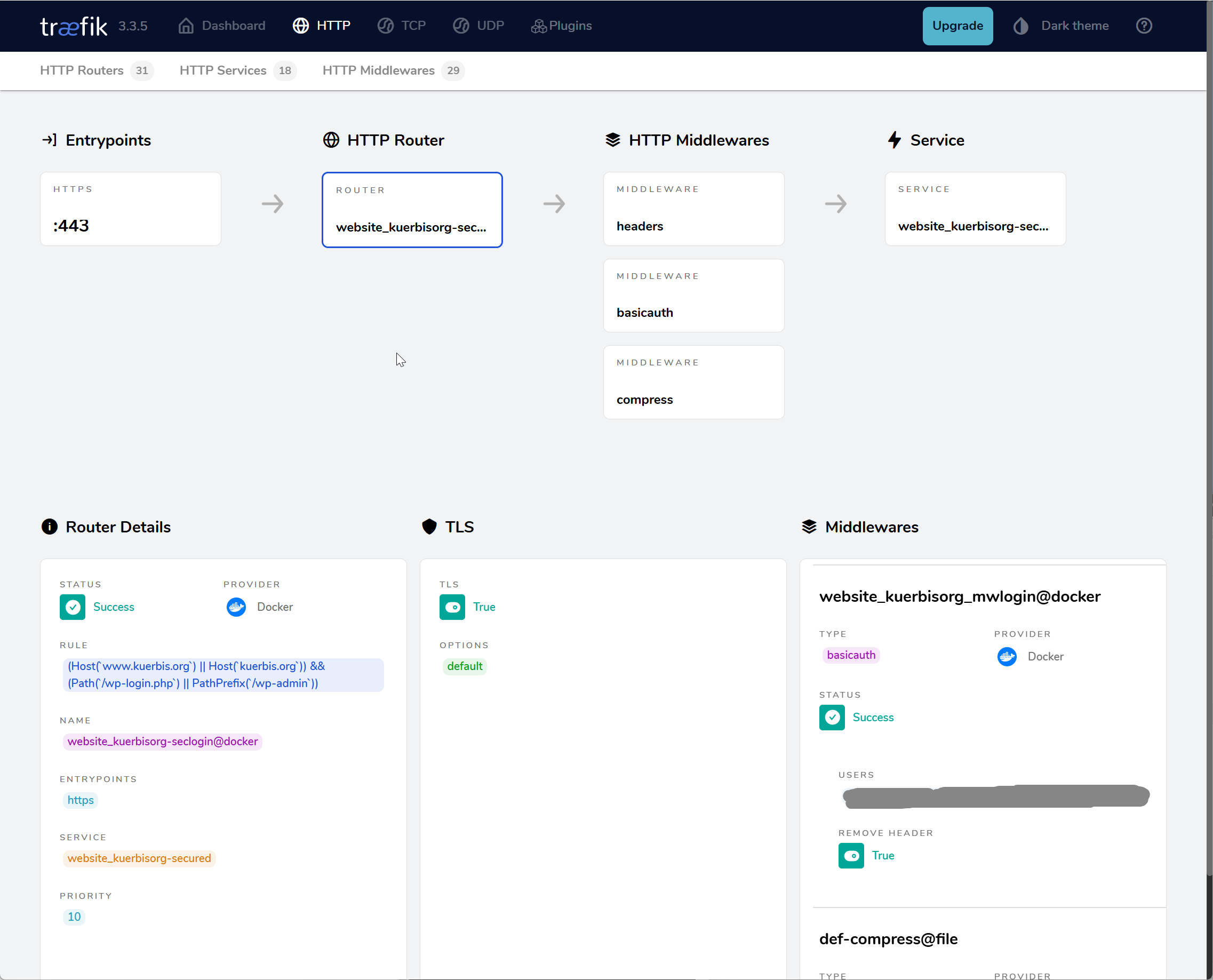Open the HTTP Routers tab
This screenshot has width=1213, height=980.
pos(97,70)
